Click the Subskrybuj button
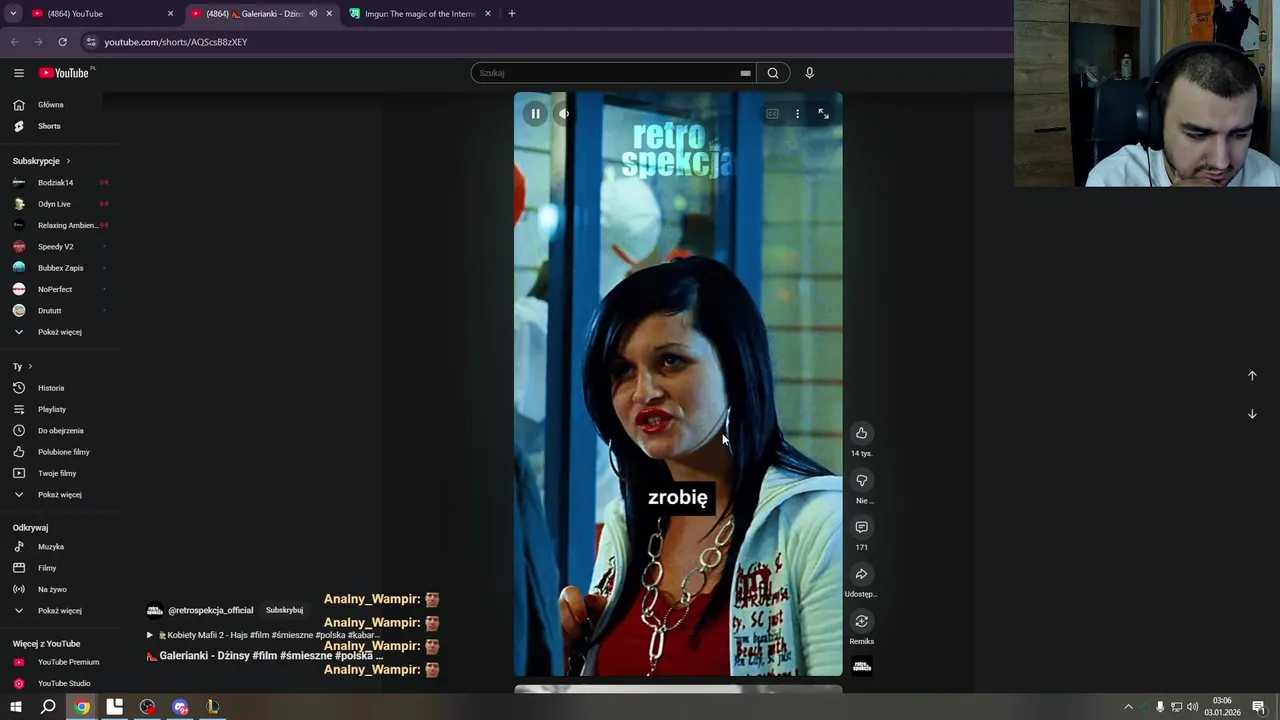The width and height of the screenshot is (1280, 720). click(x=284, y=610)
